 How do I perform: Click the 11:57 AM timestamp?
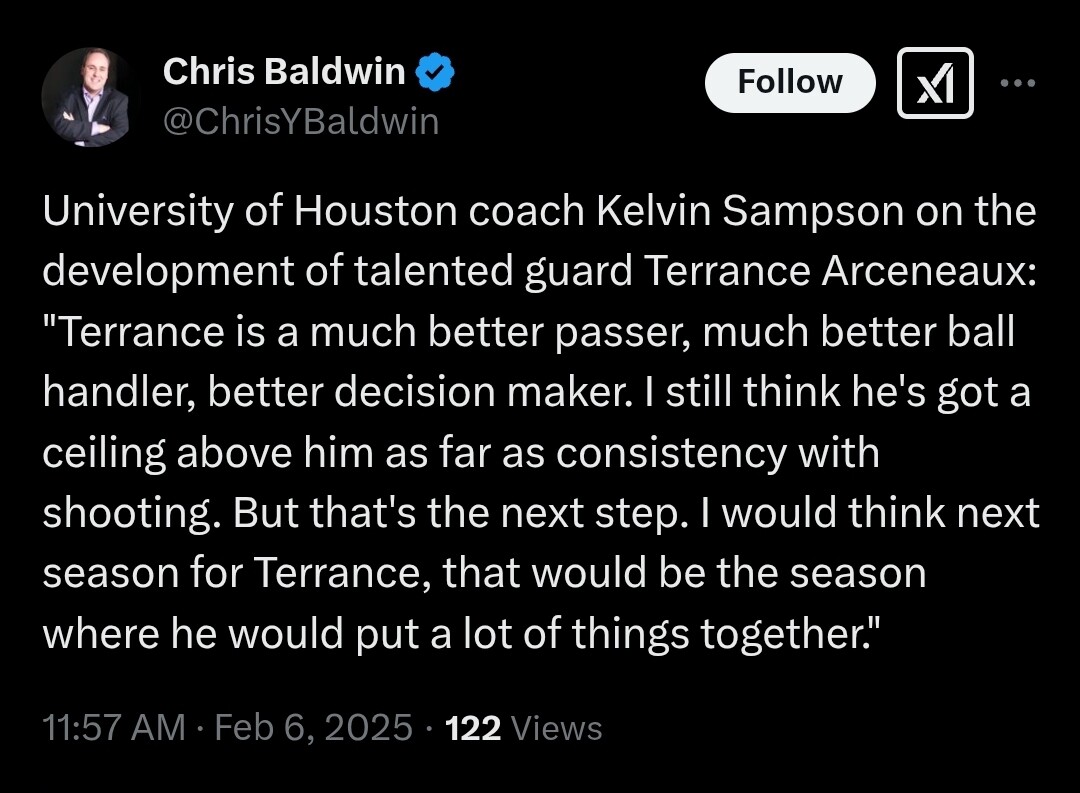[x=114, y=727]
